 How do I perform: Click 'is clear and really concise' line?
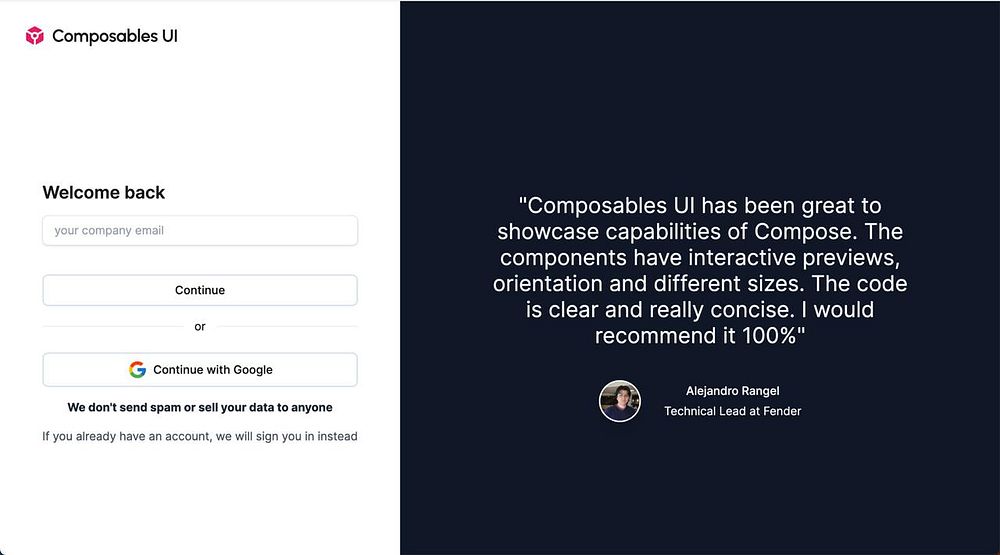[659, 309]
